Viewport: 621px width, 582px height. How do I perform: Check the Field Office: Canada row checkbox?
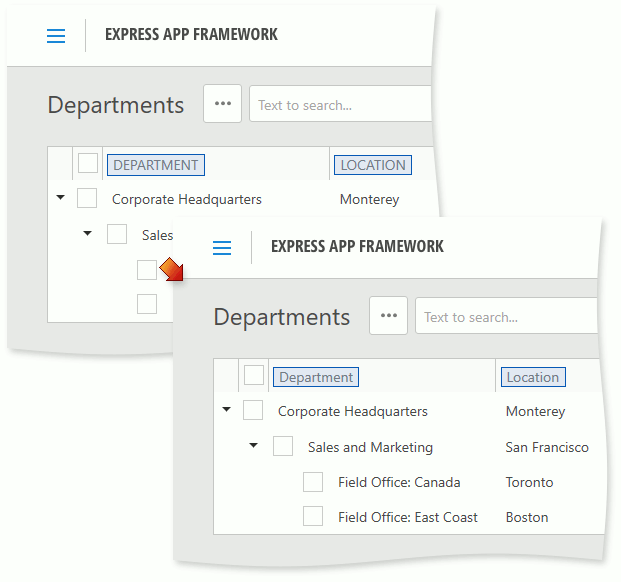[313, 482]
